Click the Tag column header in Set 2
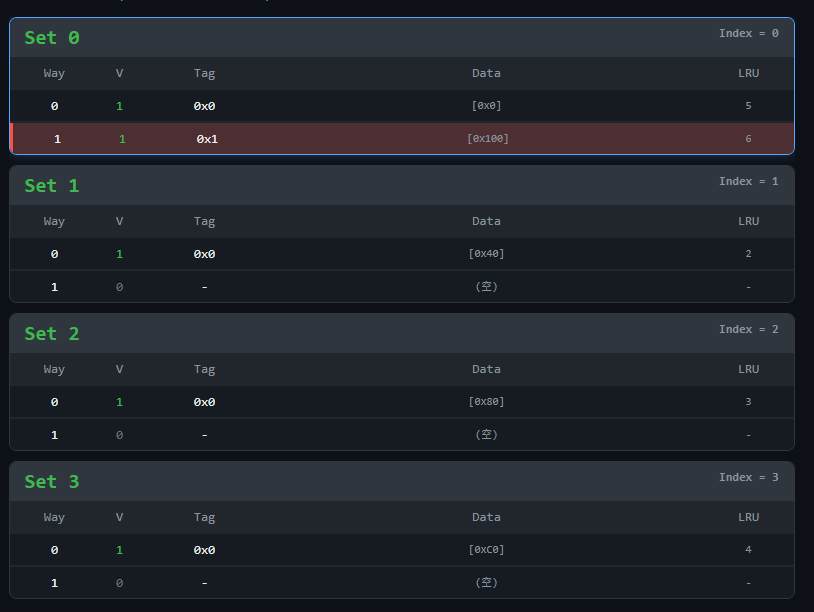Viewport: 814px width, 612px height. [x=204, y=369]
